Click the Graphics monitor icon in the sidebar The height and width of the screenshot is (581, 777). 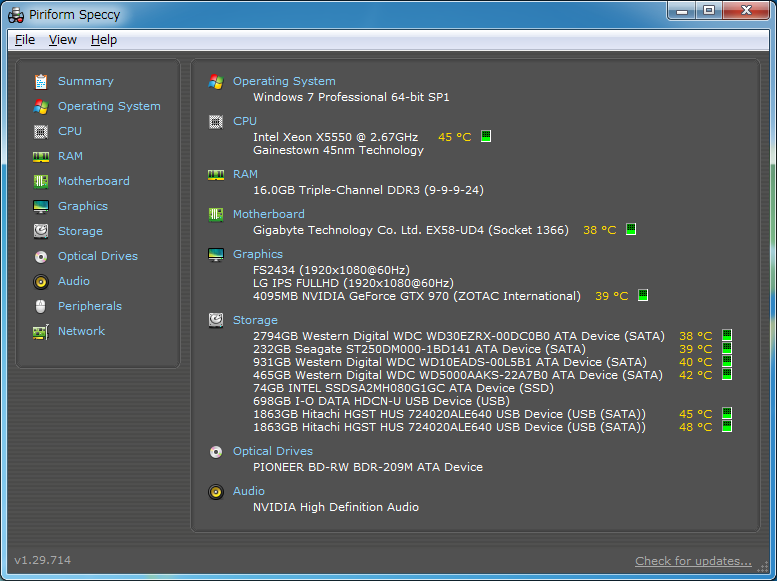pyautogui.click(x=41, y=206)
